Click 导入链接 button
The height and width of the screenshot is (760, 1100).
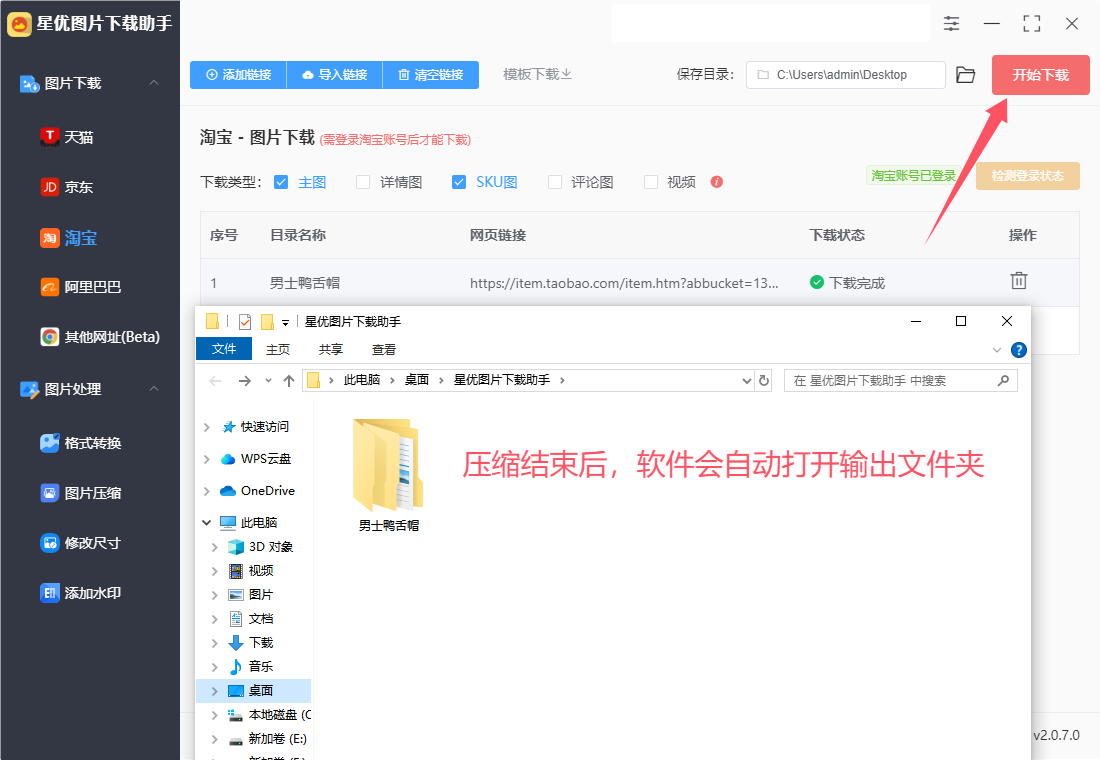pos(335,74)
